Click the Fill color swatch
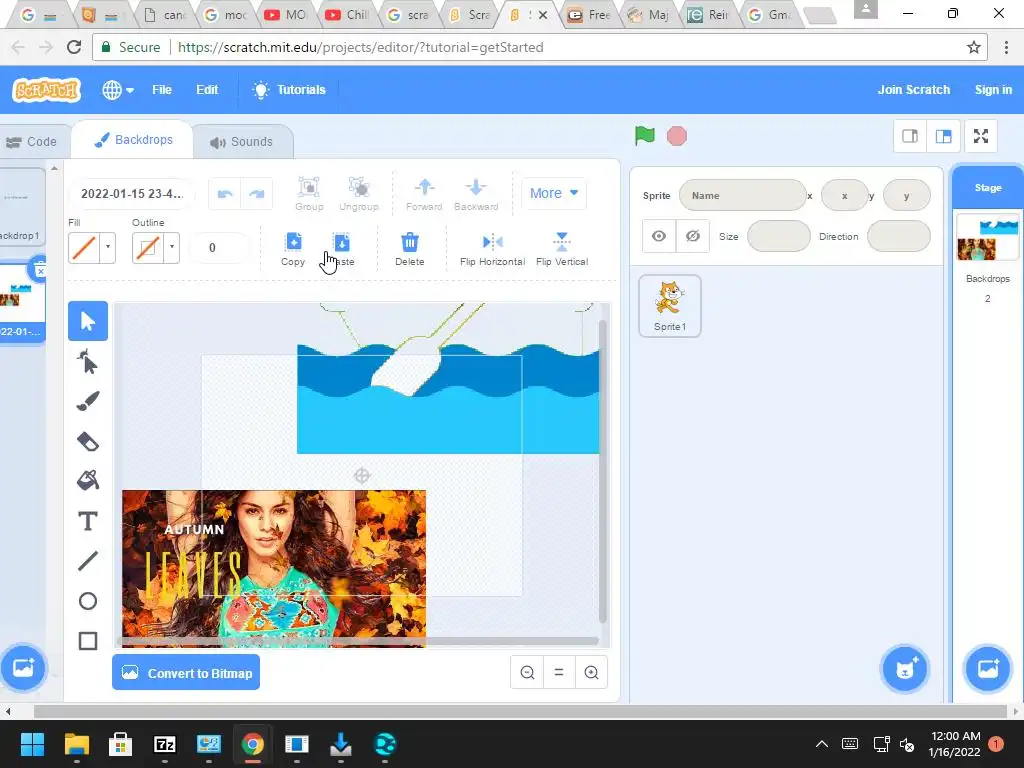 click(x=84, y=248)
